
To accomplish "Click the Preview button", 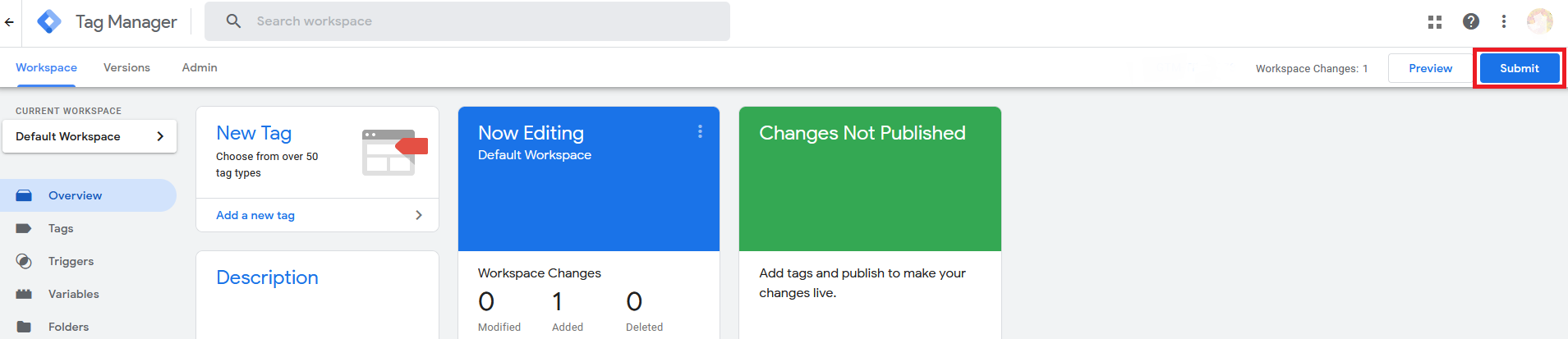I will point(1430,68).
